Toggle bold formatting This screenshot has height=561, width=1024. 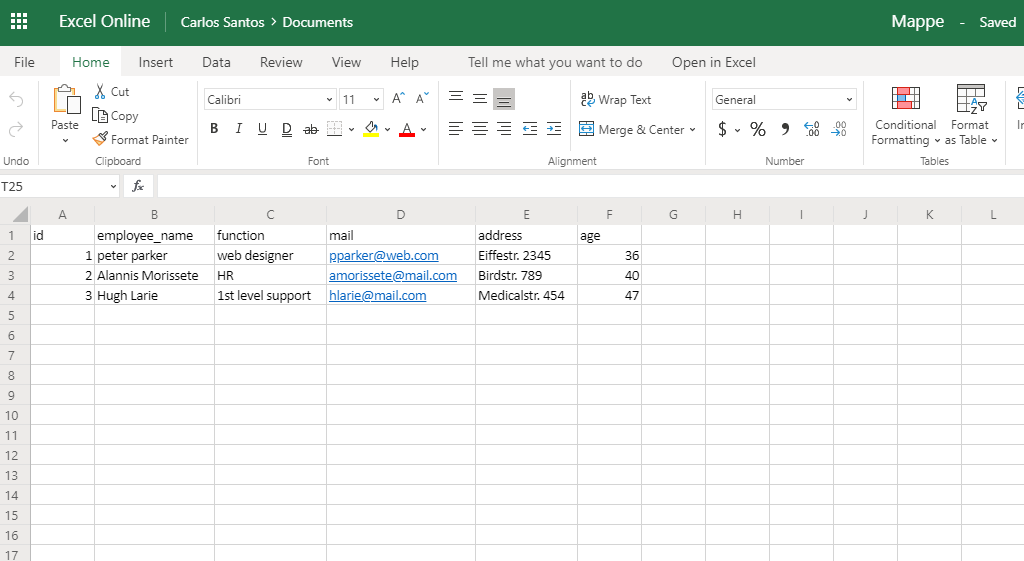pyautogui.click(x=214, y=129)
